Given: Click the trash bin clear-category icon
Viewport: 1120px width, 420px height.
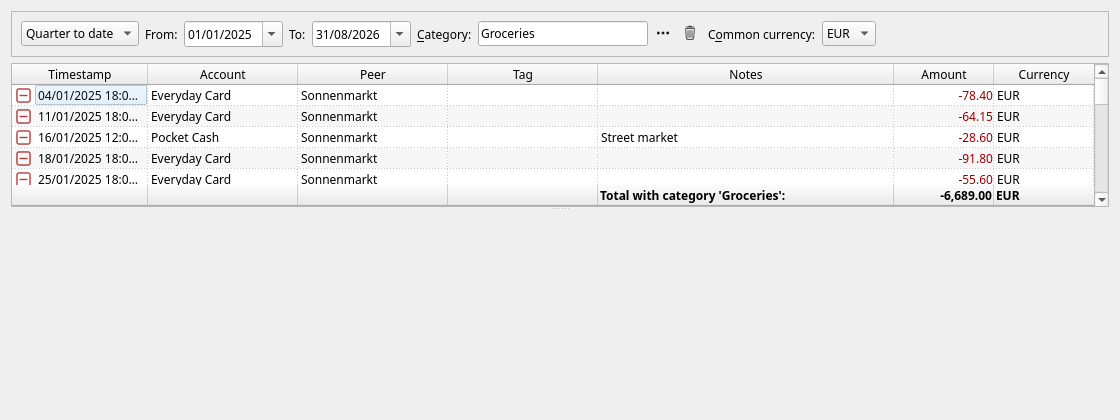Looking at the screenshot, I should [689, 34].
